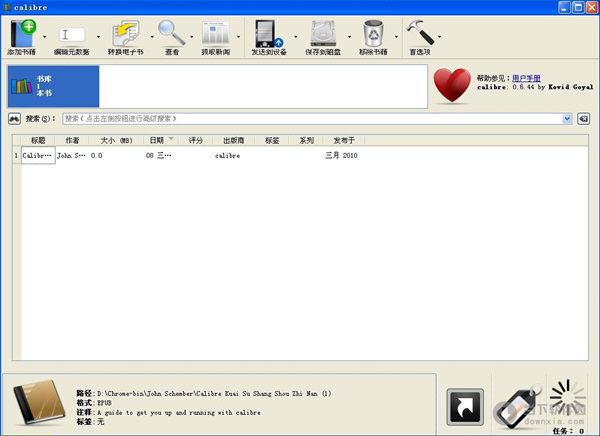Click the red heart donate icon

click(454, 86)
